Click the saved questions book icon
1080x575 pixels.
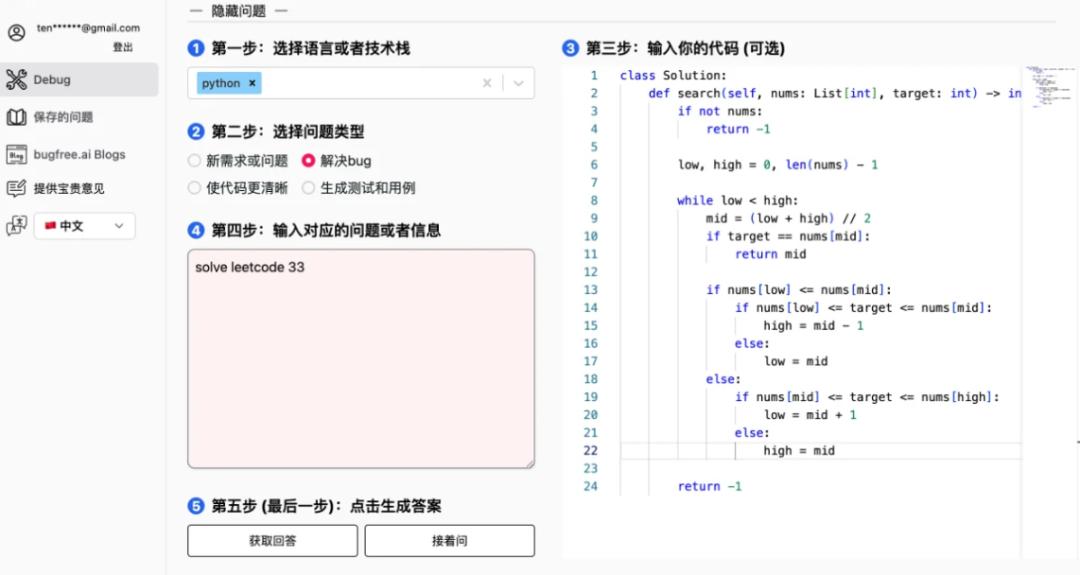coord(16,117)
